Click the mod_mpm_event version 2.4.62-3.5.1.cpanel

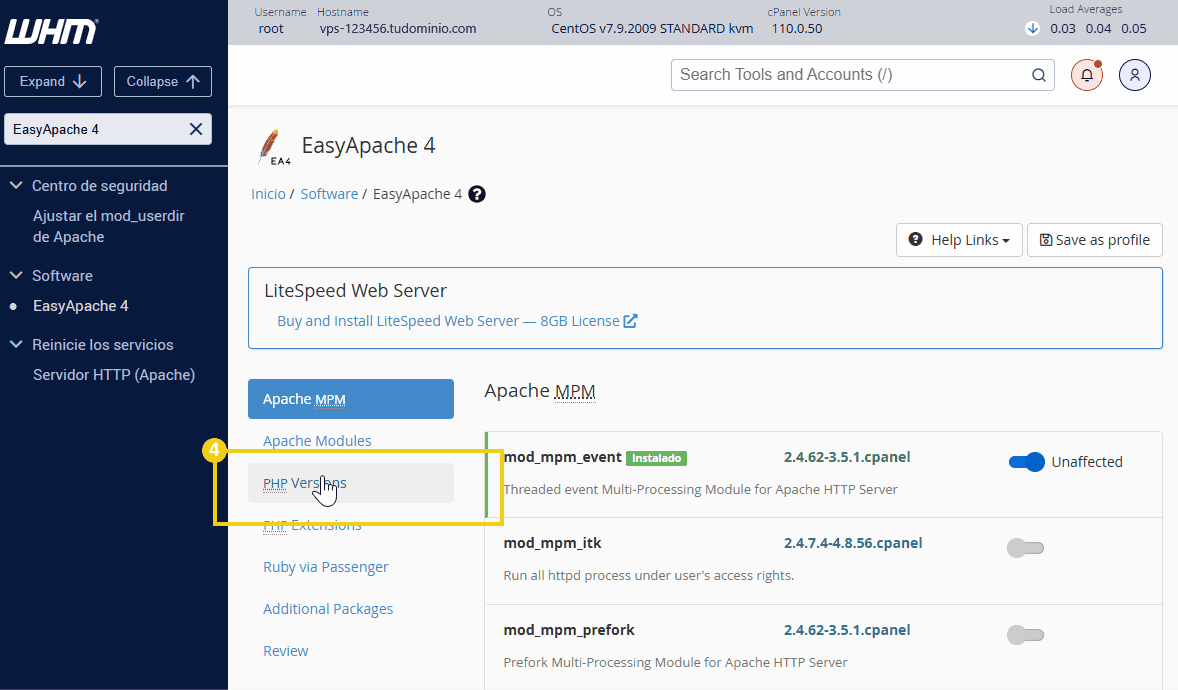847,457
